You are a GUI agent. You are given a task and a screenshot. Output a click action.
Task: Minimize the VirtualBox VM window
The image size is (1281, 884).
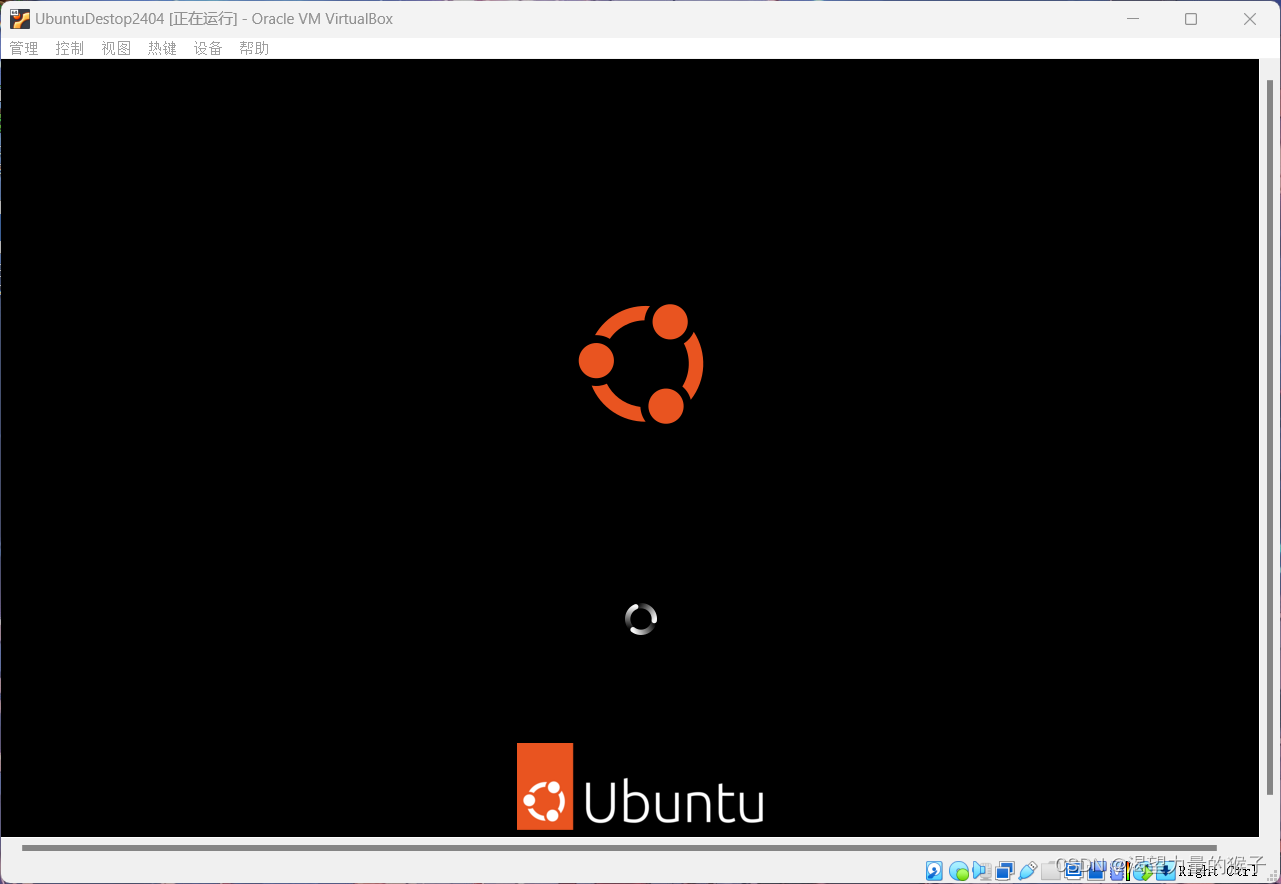1133,19
